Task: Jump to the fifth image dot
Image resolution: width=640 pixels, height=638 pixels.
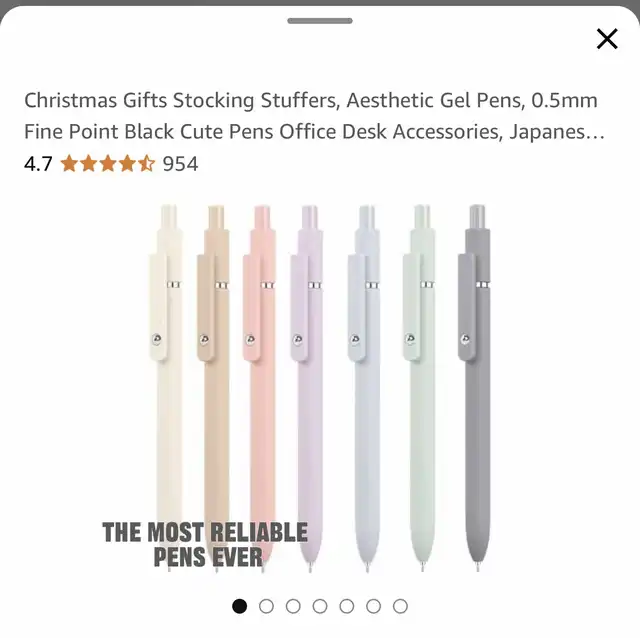Action: pyautogui.click(x=347, y=606)
